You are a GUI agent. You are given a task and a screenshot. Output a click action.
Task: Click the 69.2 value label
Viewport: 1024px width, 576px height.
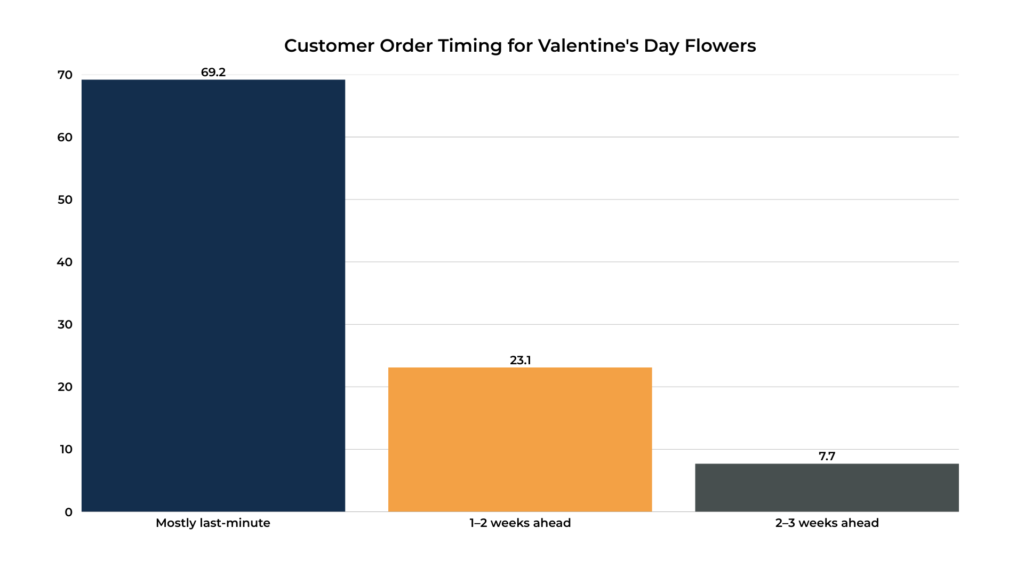[213, 73]
